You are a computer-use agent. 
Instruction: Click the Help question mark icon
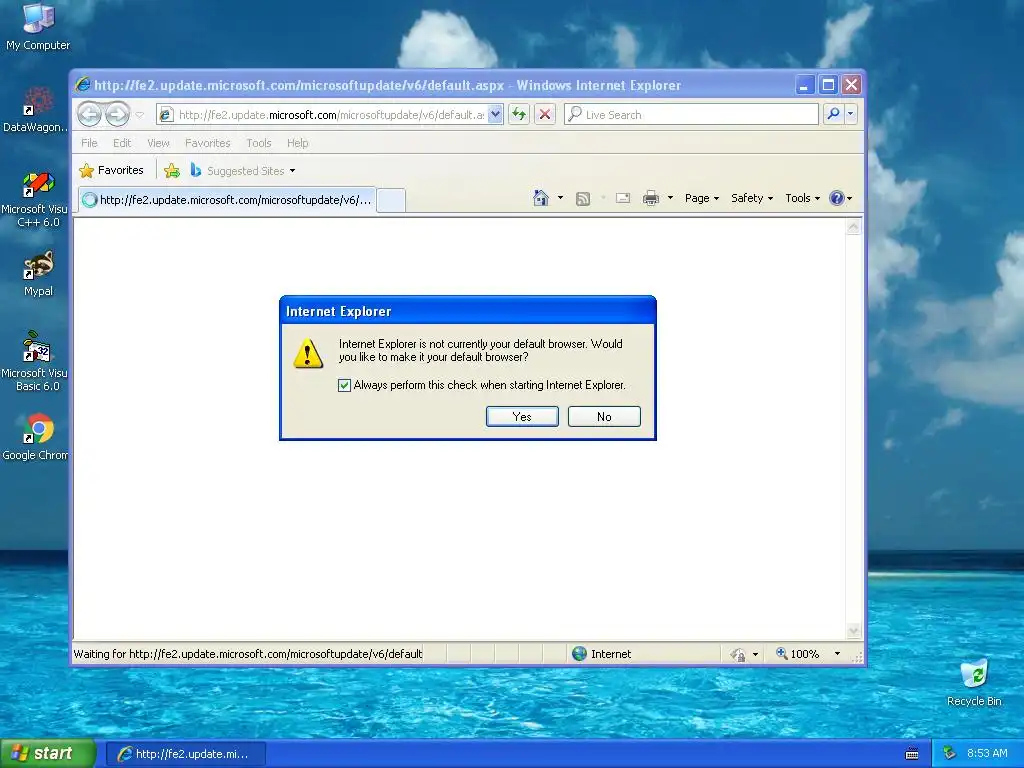click(837, 199)
